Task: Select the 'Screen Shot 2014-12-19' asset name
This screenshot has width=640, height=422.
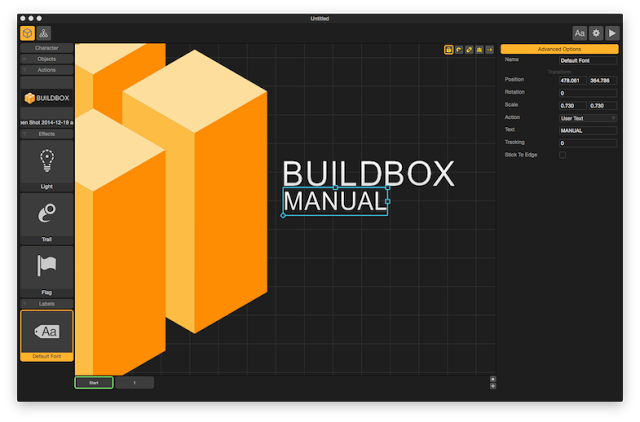Action: pyautogui.click(x=47, y=122)
